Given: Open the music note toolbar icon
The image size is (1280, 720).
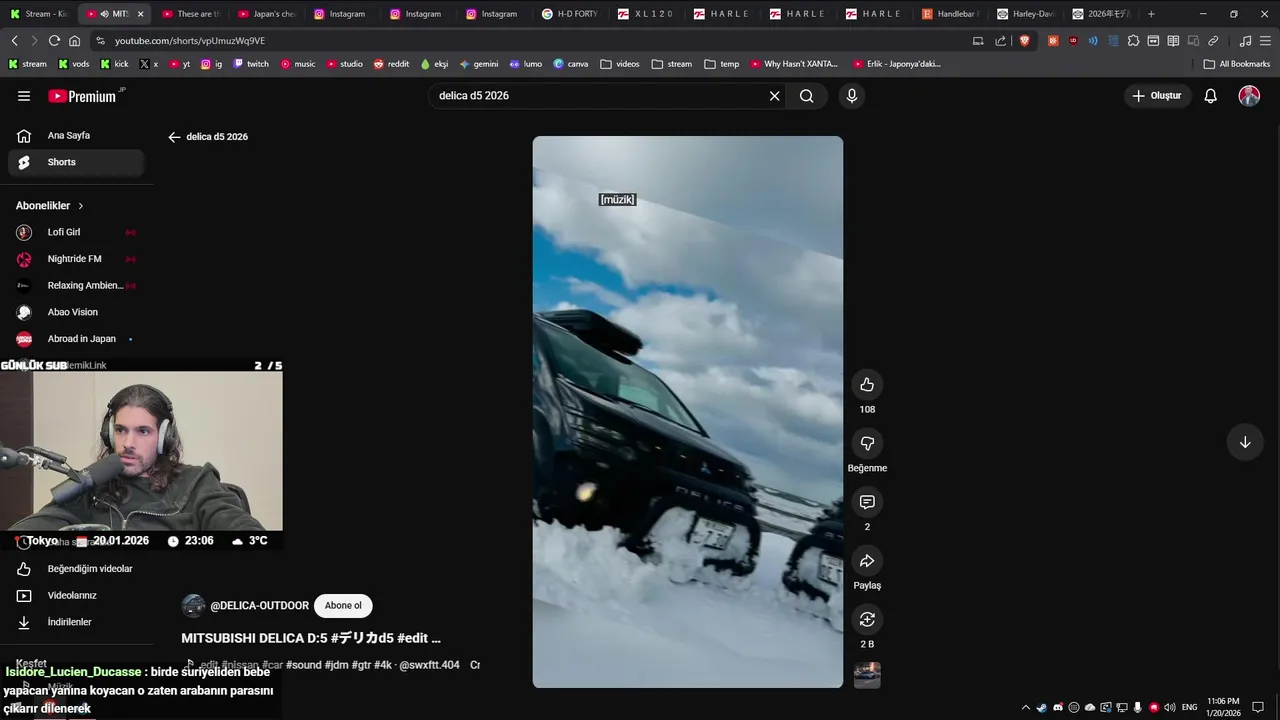Looking at the screenshot, I should [x=1245, y=41].
